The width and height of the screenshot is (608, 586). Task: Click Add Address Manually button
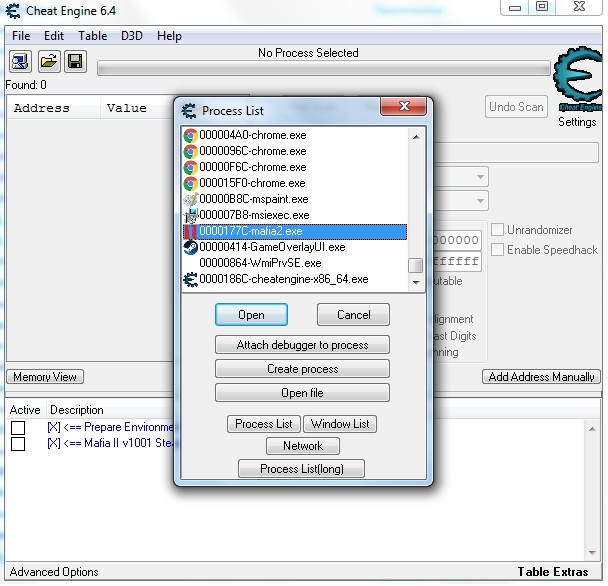coord(541,377)
